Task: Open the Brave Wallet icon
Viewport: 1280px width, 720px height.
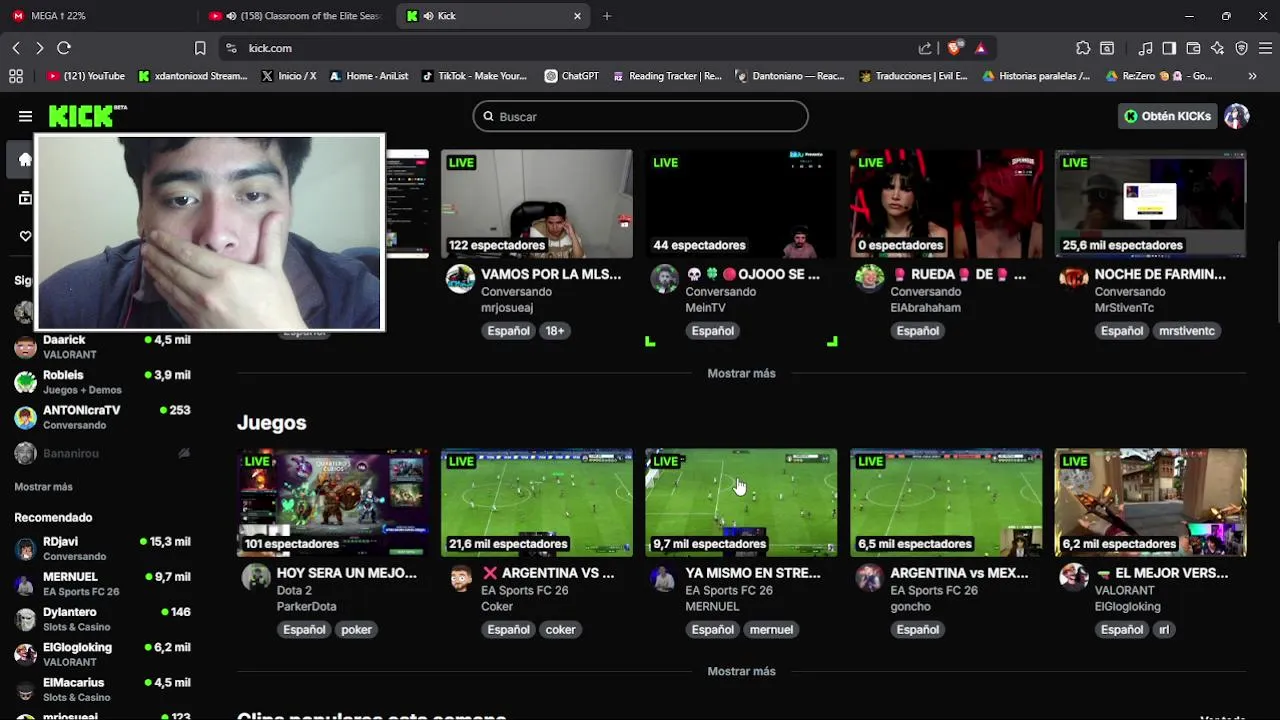Action: coord(1193,48)
